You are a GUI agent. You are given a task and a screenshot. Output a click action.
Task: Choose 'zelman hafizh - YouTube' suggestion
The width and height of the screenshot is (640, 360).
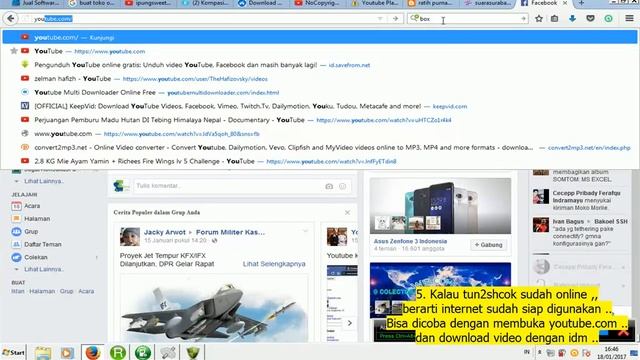pos(320,78)
